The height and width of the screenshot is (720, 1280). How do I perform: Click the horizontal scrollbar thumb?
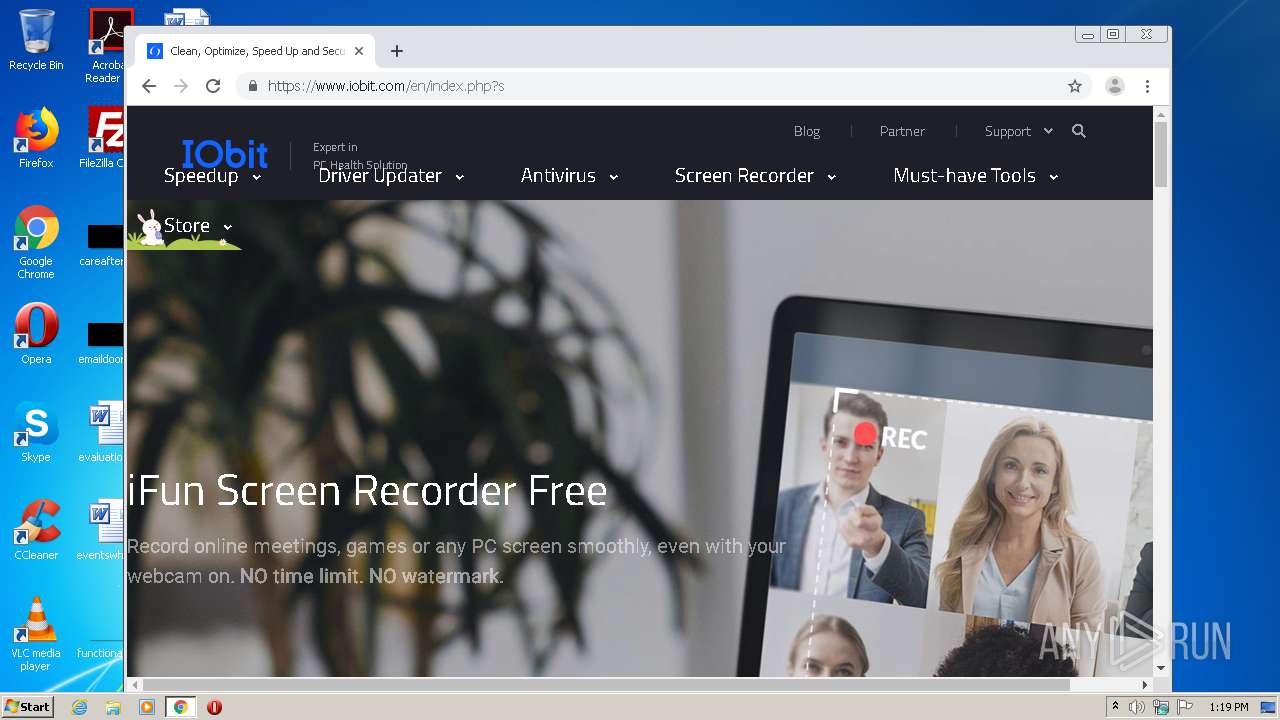(x=606, y=685)
